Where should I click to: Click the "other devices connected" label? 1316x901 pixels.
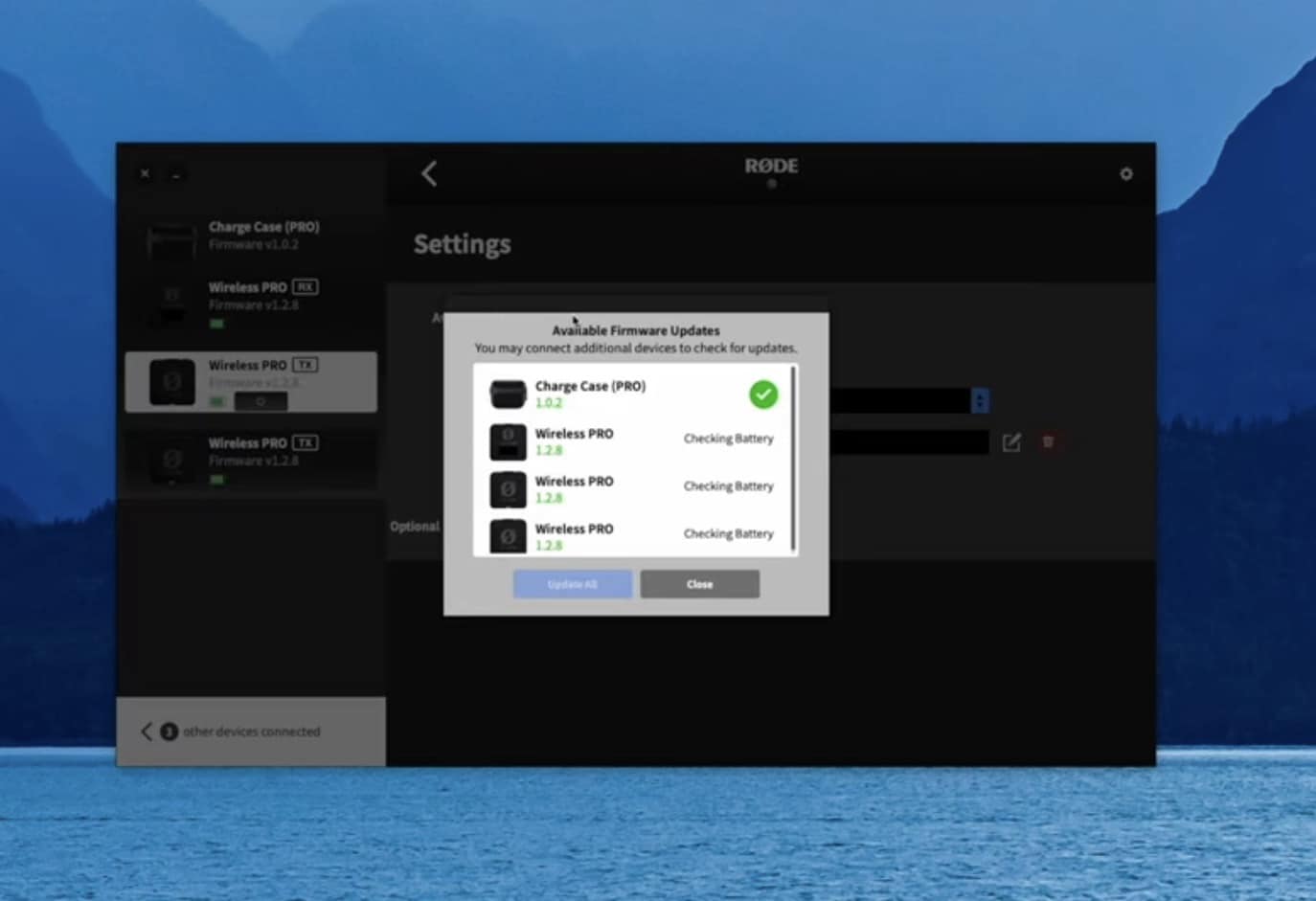tap(252, 732)
